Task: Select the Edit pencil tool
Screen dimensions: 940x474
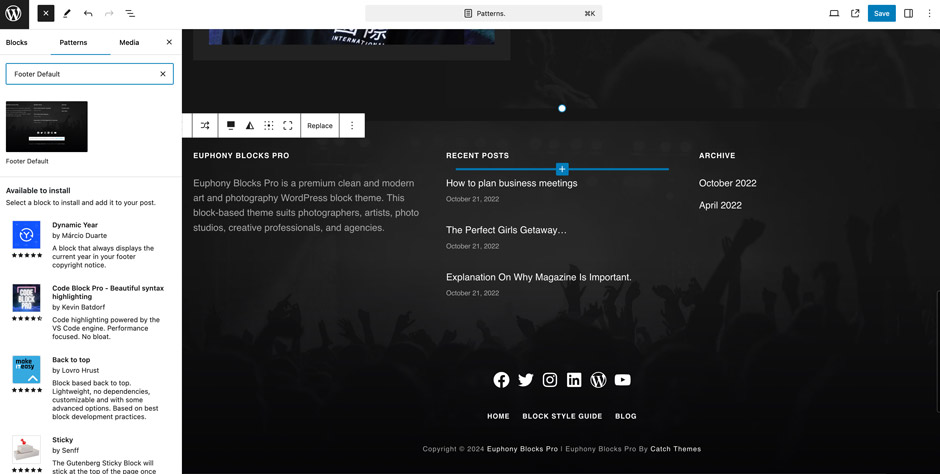Action: (x=67, y=14)
